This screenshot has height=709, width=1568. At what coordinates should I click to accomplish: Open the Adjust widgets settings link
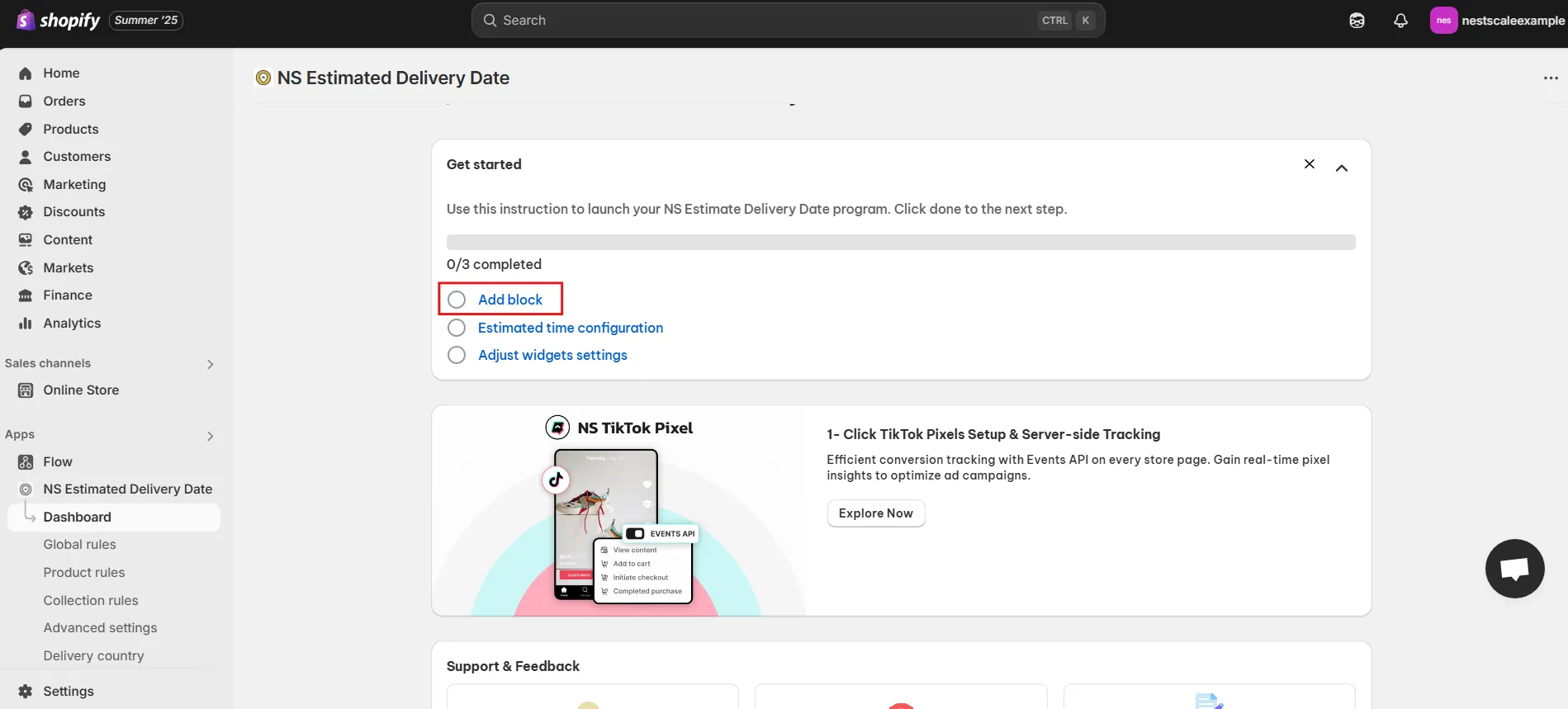(552, 355)
